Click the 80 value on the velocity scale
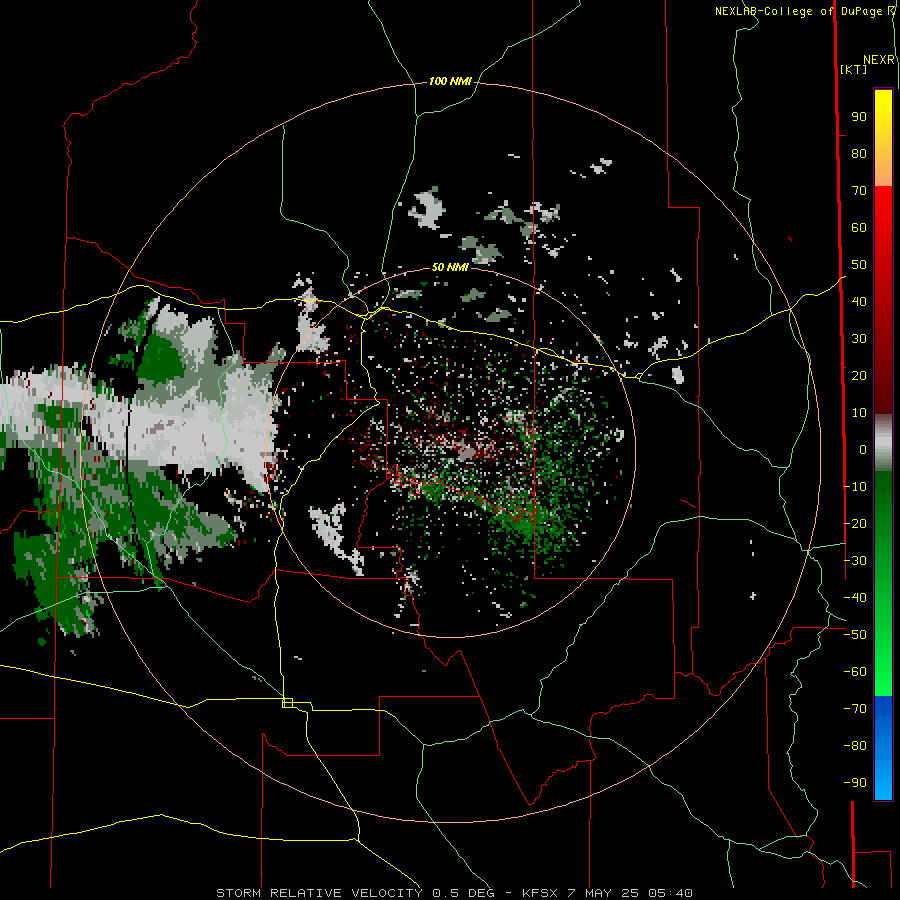The height and width of the screenshot is (900, 900). click(x=859, y=154)
